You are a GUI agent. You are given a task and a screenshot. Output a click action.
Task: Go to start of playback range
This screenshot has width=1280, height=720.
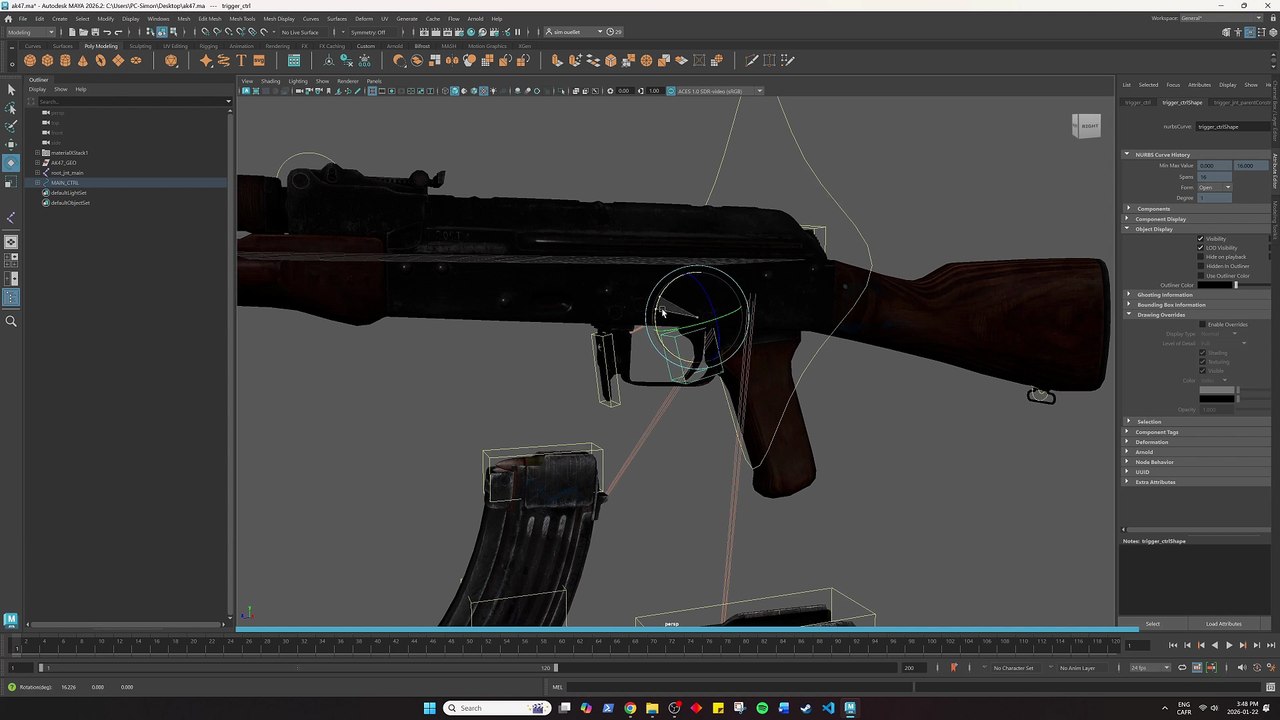[1173, 646]
